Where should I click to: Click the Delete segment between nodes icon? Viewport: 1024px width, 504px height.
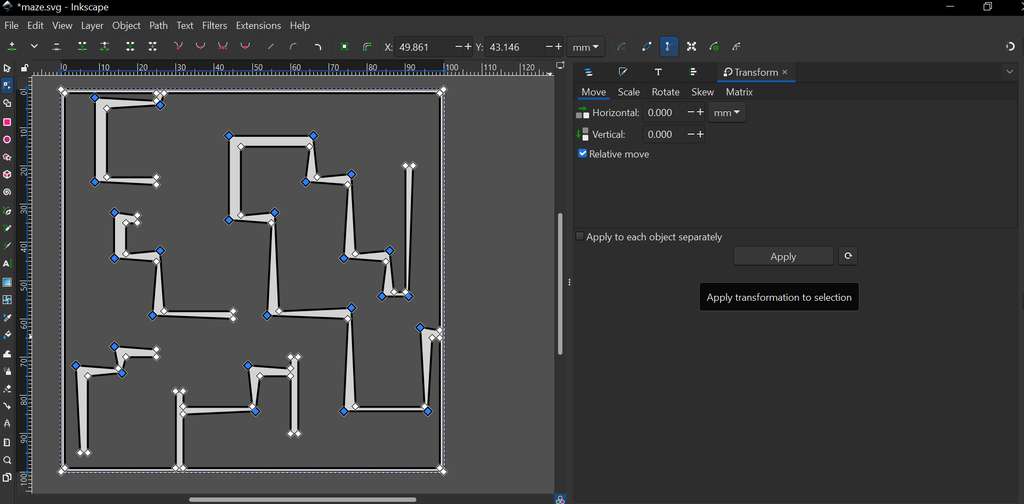pos(153,46)
